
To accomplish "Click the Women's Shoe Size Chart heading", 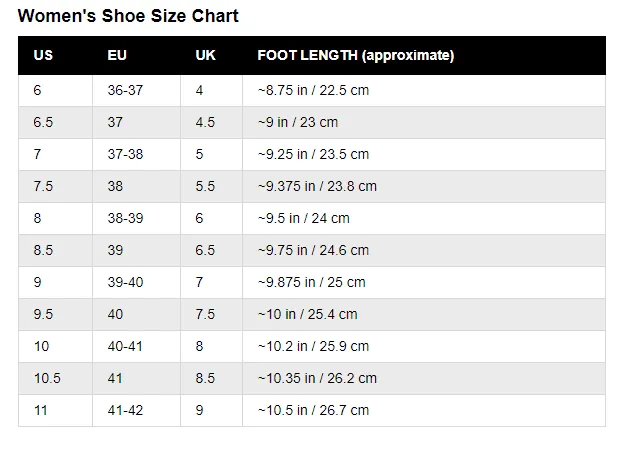I will point(128,16).
